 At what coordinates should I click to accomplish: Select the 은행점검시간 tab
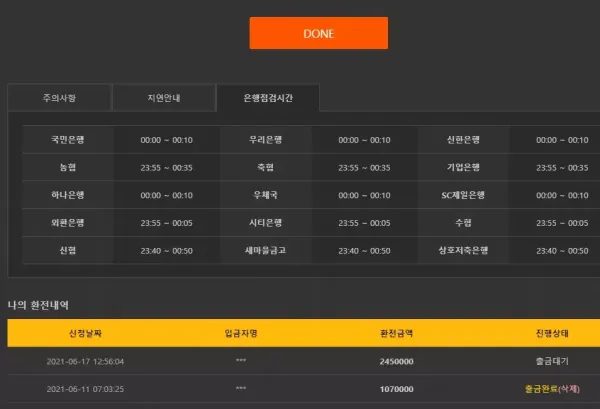[x=268, y=98]
